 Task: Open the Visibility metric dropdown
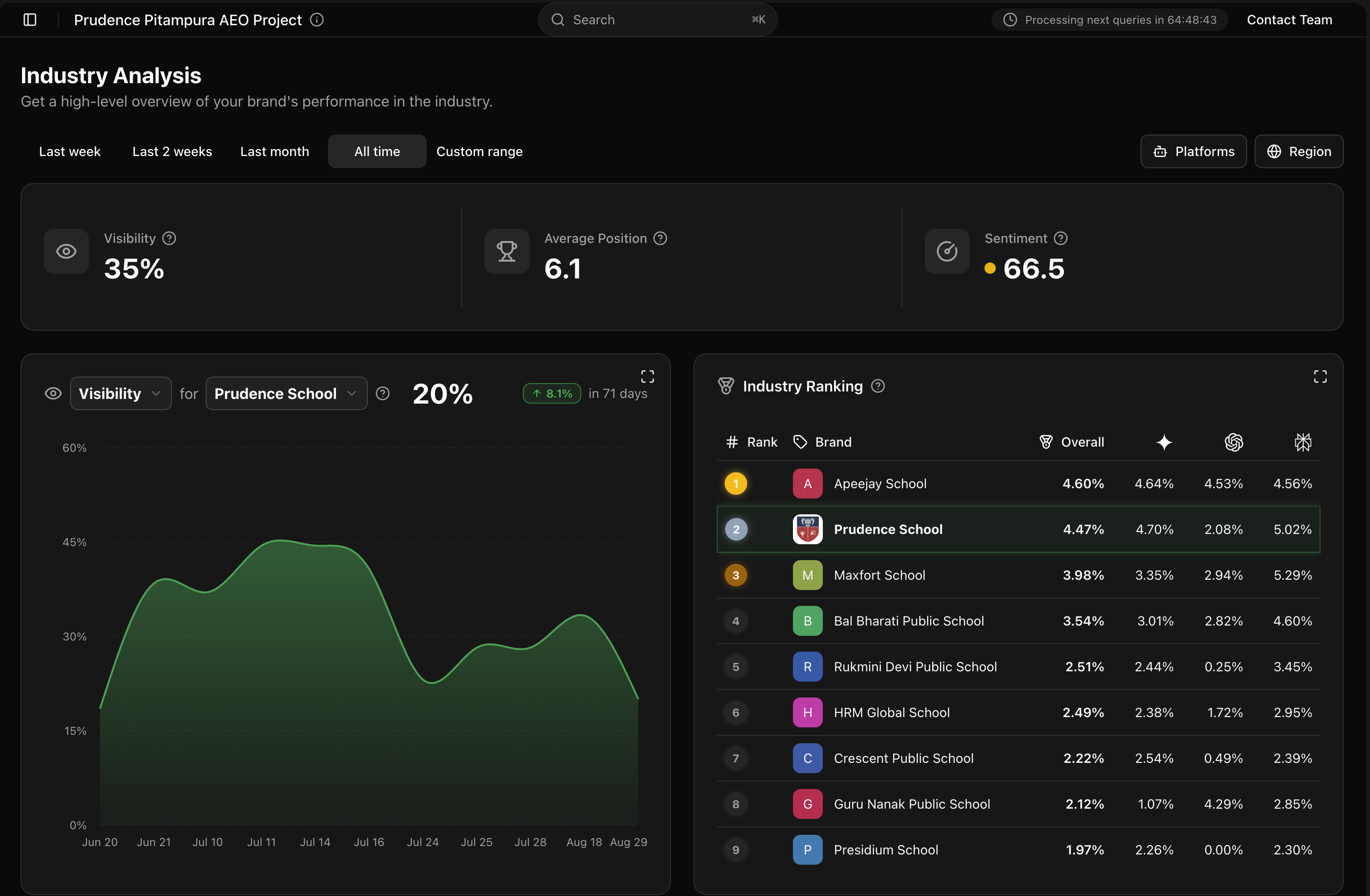click(121, 394)
